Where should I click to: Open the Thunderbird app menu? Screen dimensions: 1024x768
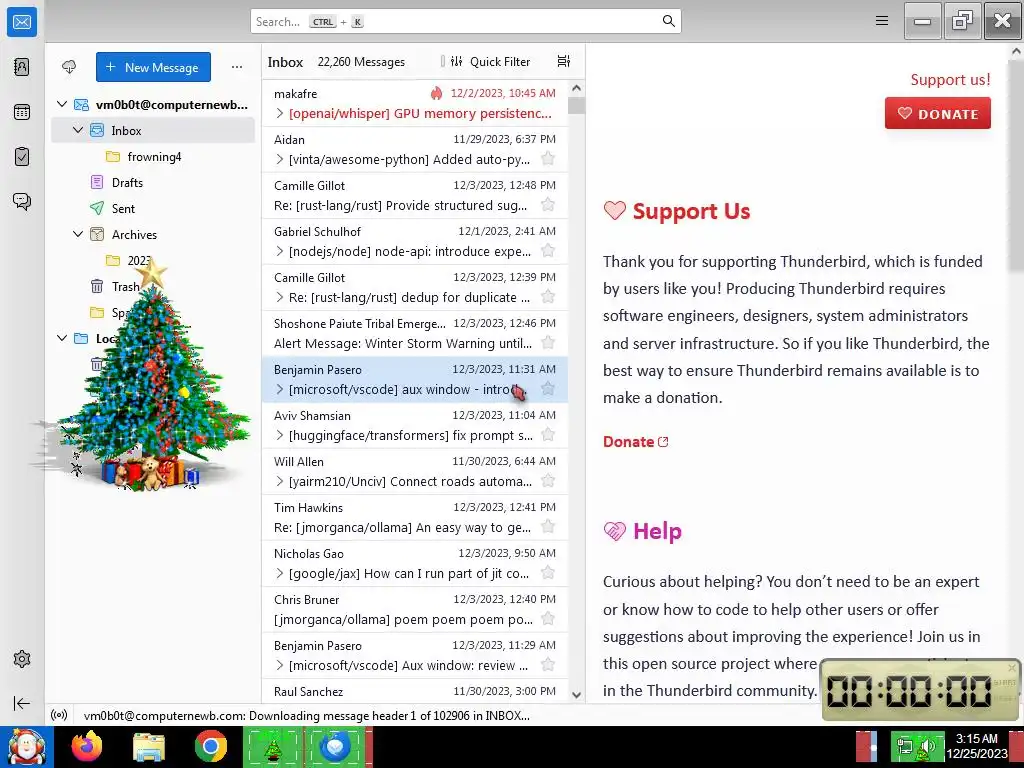tap(882, 21)
